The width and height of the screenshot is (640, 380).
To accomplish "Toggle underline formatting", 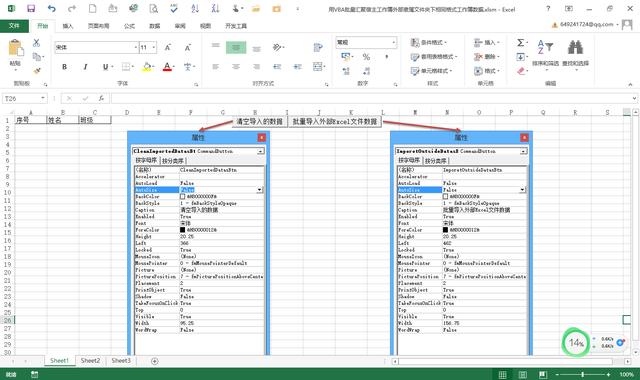I will (x=105, y=67).
